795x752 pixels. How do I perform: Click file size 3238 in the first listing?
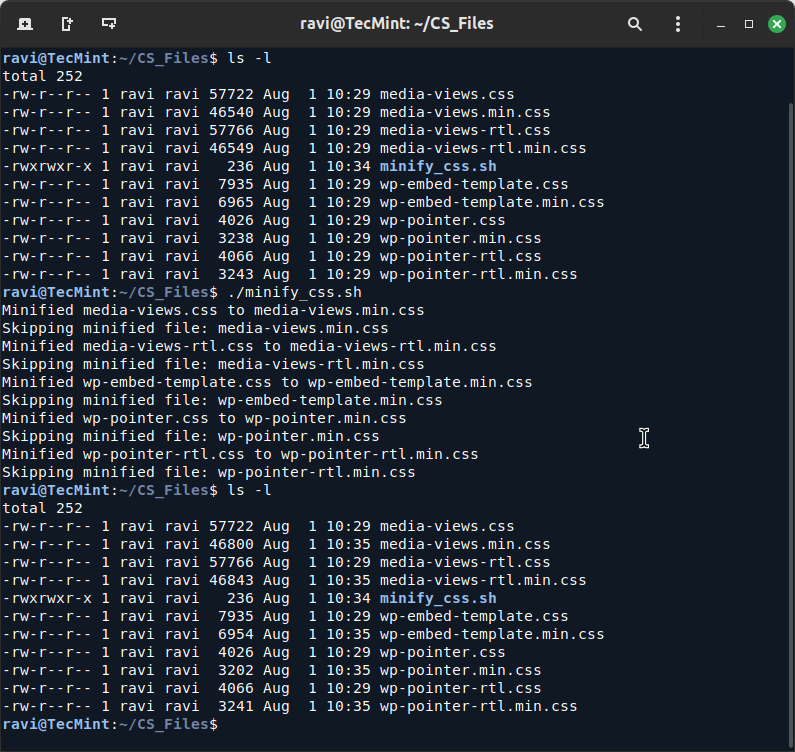[236, 238]
